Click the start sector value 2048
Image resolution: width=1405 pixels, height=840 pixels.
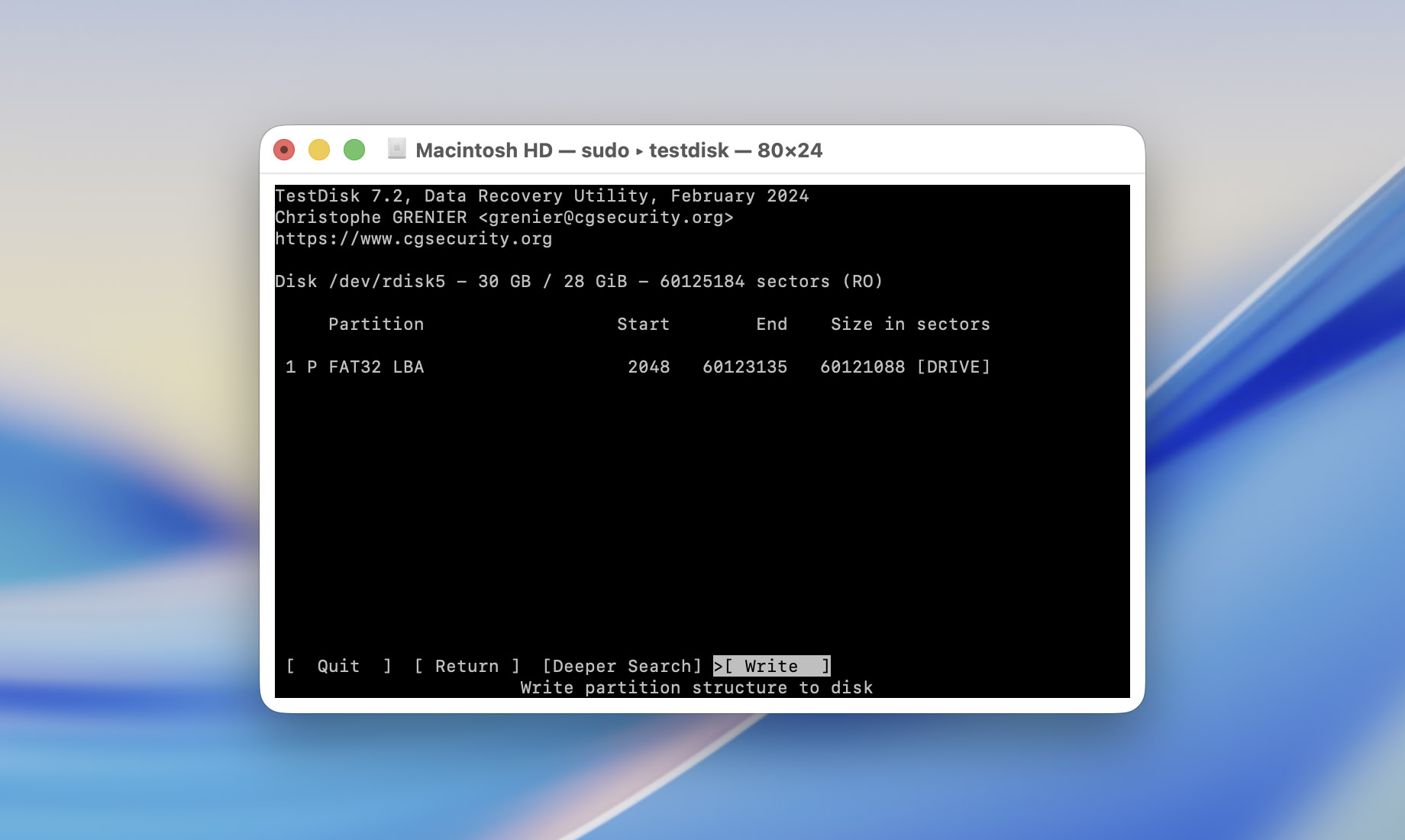click(648, 367)
